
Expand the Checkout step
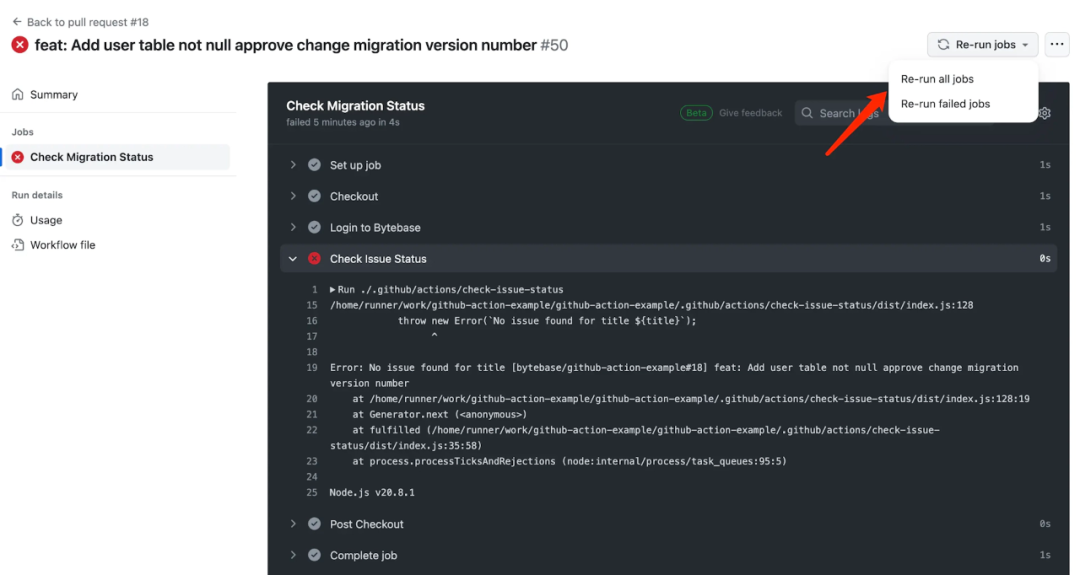293,196
